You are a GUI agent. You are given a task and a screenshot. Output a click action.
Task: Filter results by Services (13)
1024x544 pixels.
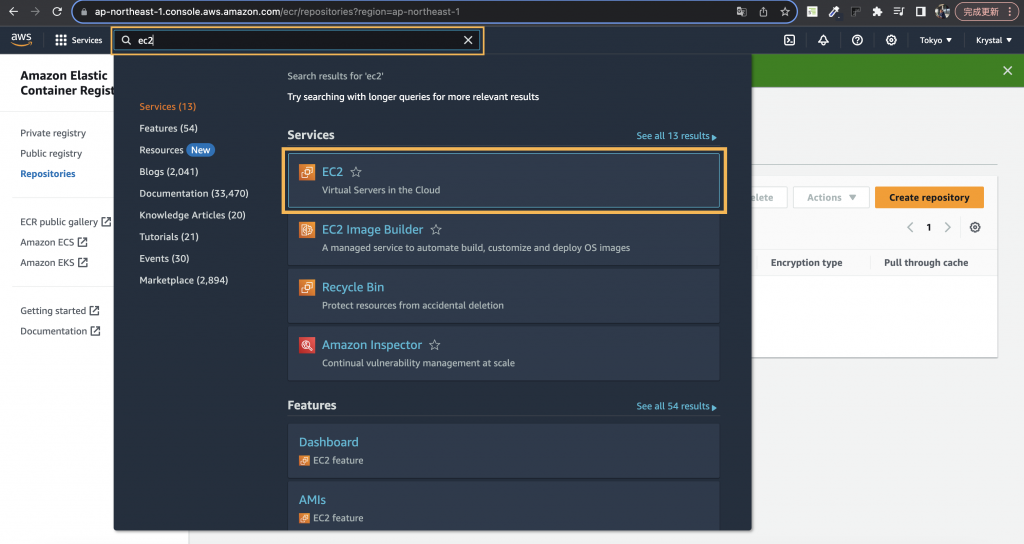coord(167,106)
